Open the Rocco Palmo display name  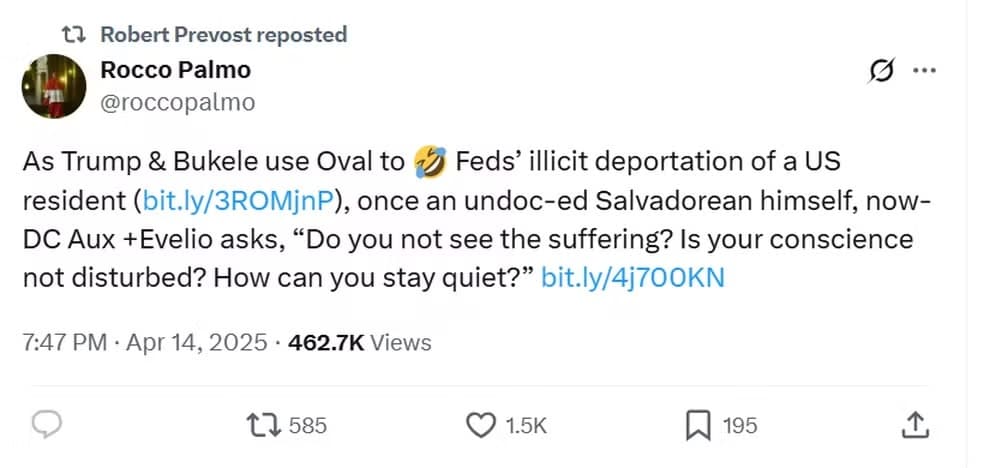175,70
